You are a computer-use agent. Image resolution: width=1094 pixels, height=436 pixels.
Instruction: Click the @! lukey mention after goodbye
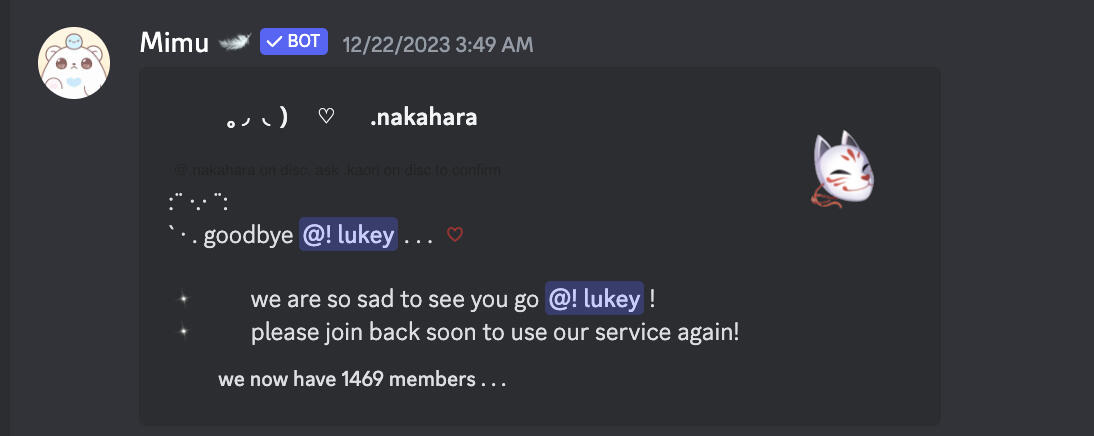pyautogui.click(x=348, y=236)
